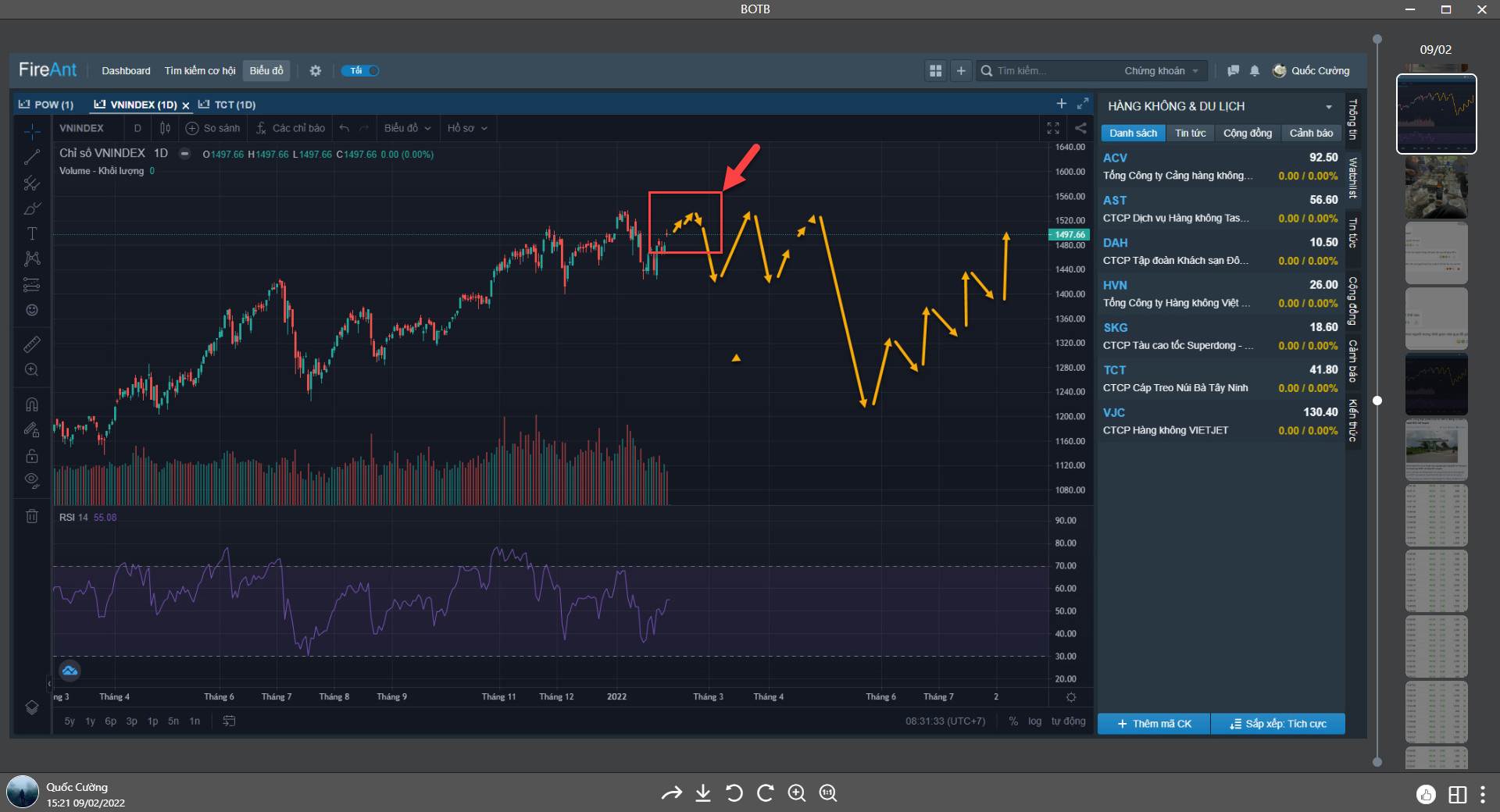1500x812 pixels.
Task: Select the text annotation tool
Action: tap(31, 233)
